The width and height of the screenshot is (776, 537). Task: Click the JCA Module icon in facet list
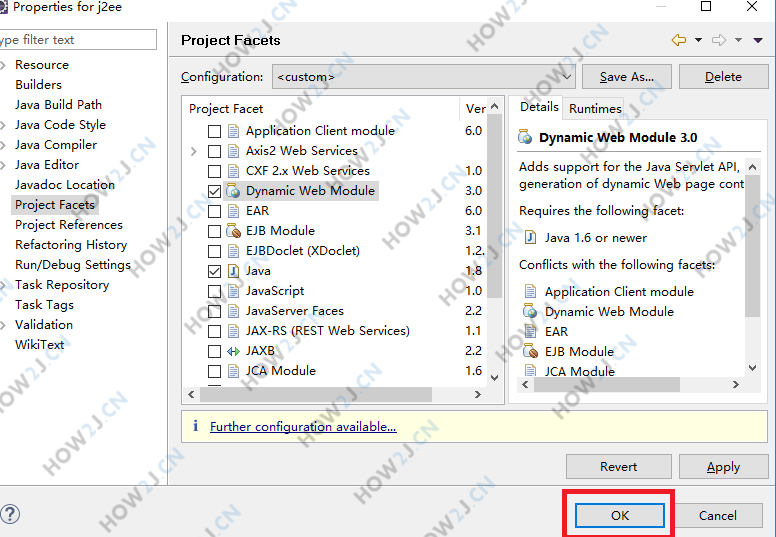pos(233,371)
